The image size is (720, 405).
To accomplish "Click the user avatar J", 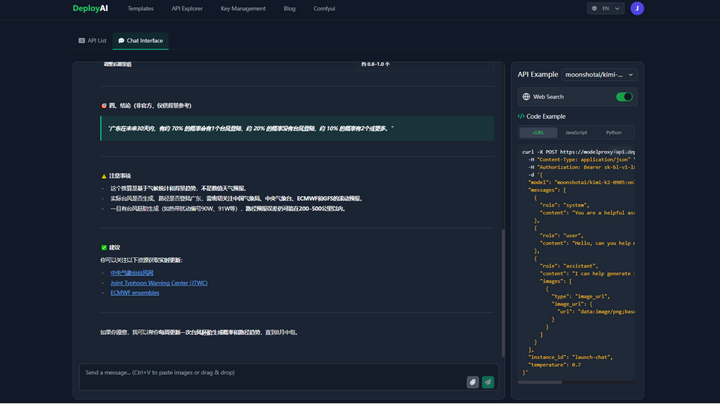I will 637,8.
